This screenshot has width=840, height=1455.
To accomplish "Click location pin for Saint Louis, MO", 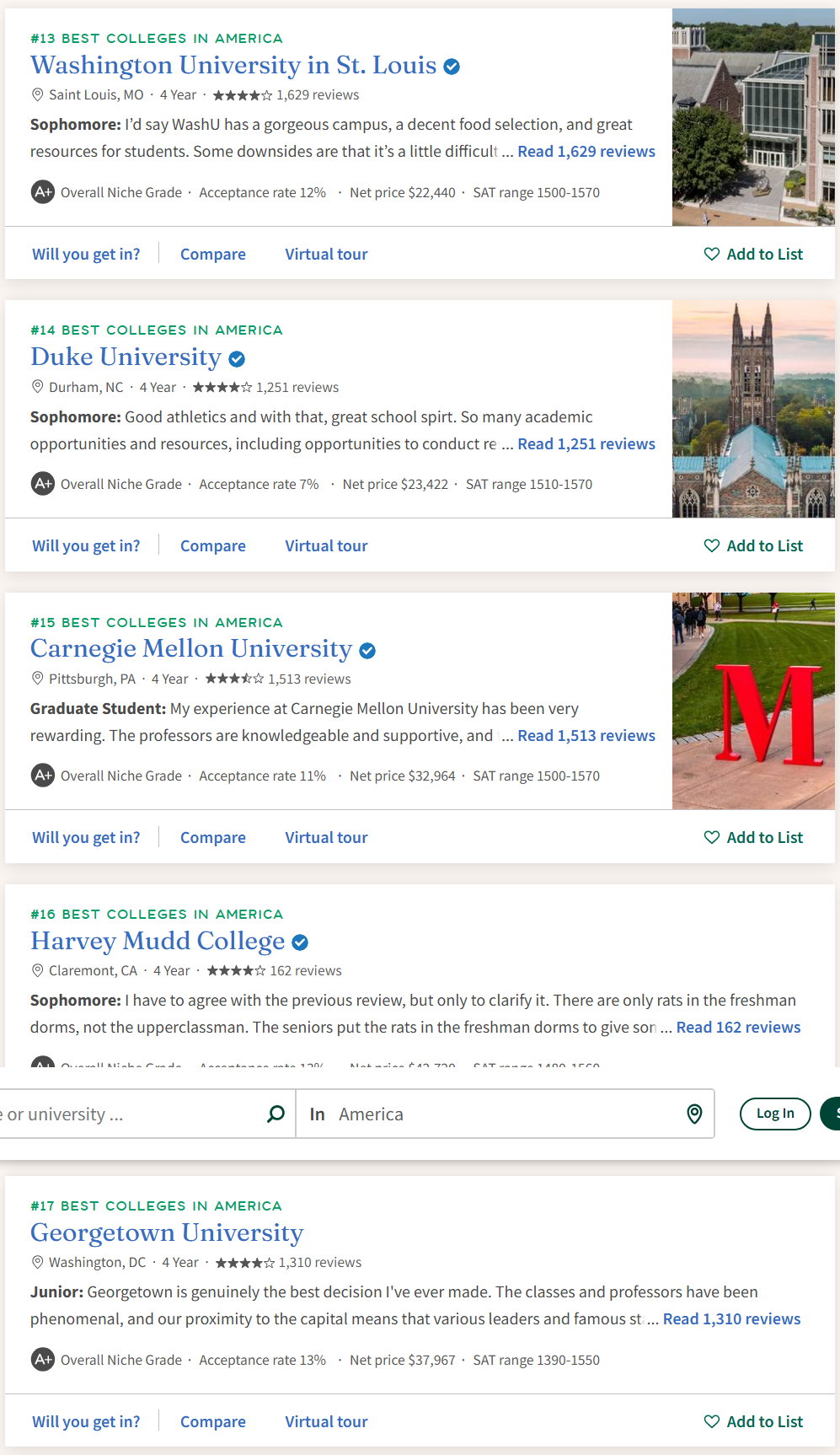I will coord(37,94).
